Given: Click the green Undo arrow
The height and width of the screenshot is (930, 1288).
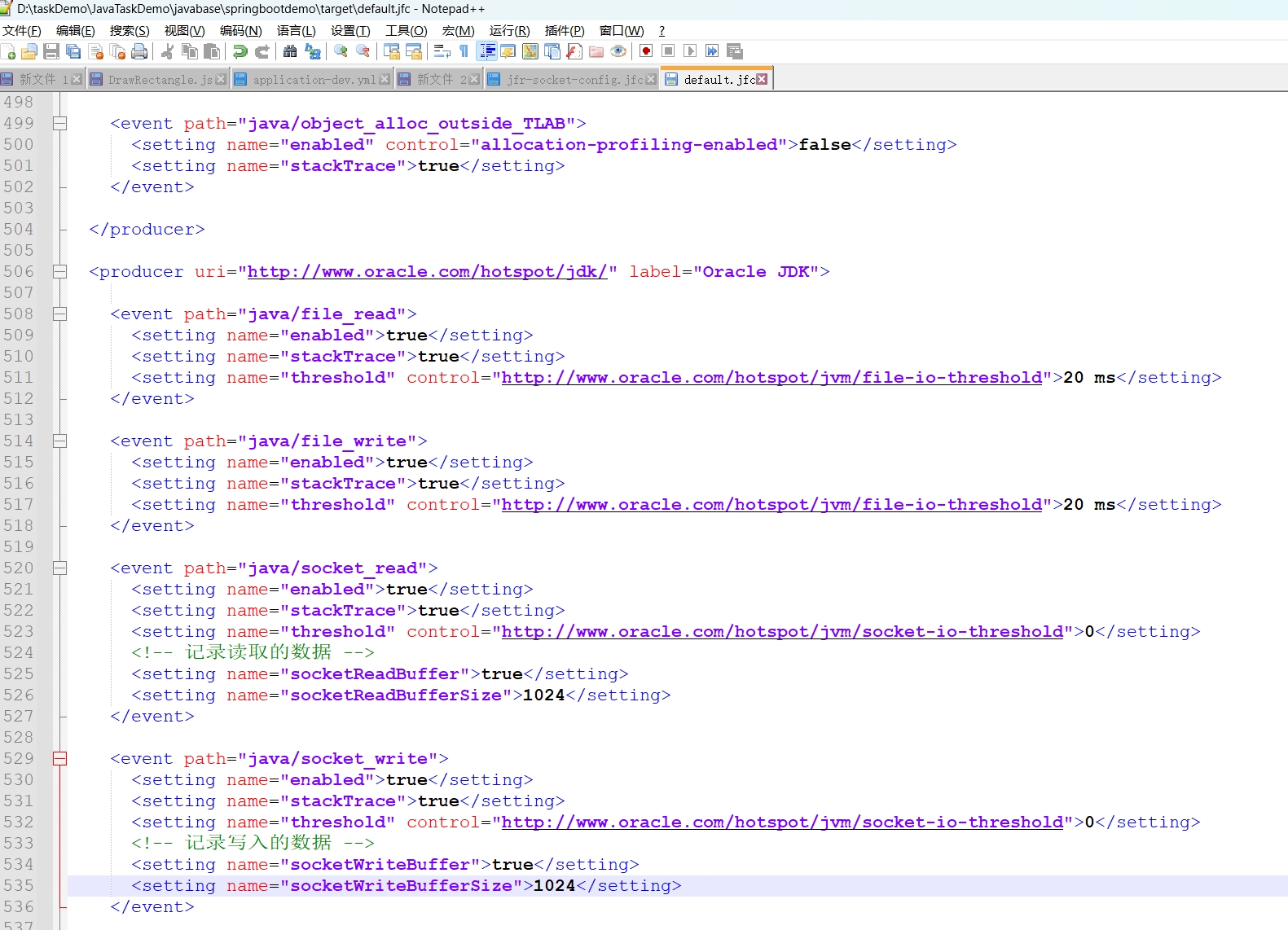Looking at the screenshot, I should tap(240, 51).
